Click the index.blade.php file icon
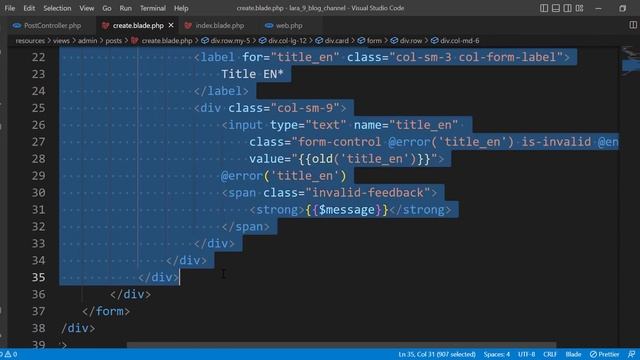 (188, 25)
